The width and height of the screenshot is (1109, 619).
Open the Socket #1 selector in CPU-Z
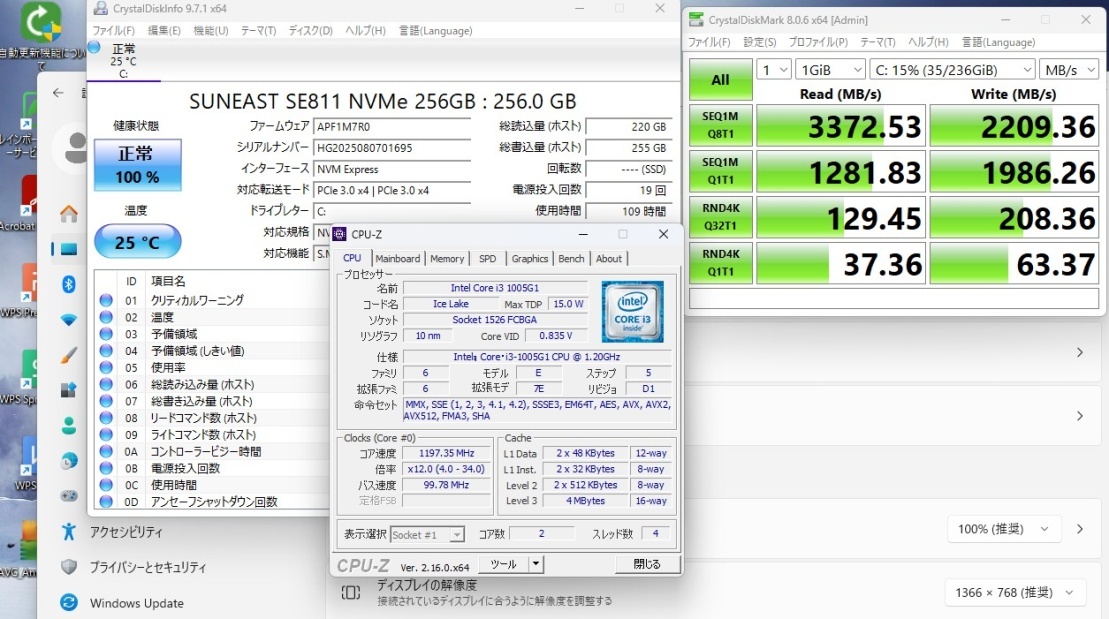[x=428, y=534]
